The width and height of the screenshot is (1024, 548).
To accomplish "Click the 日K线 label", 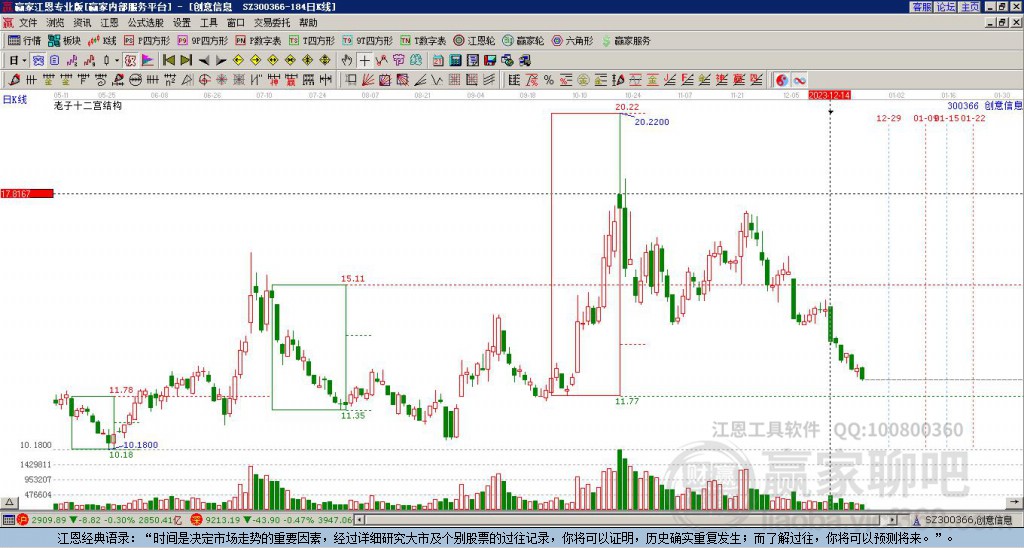I will [x=14, y=100].
